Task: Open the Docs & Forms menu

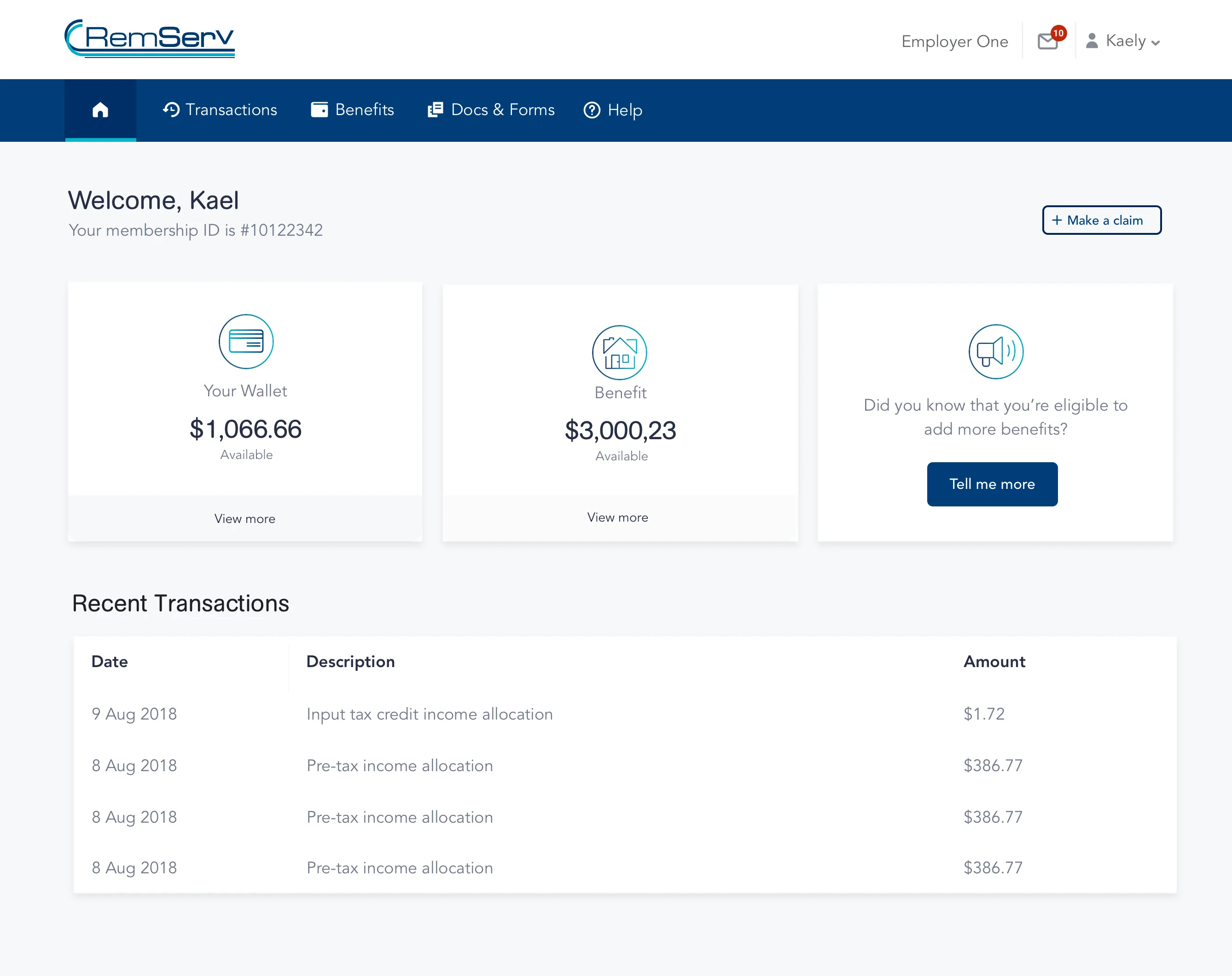Action: point(491,110)
